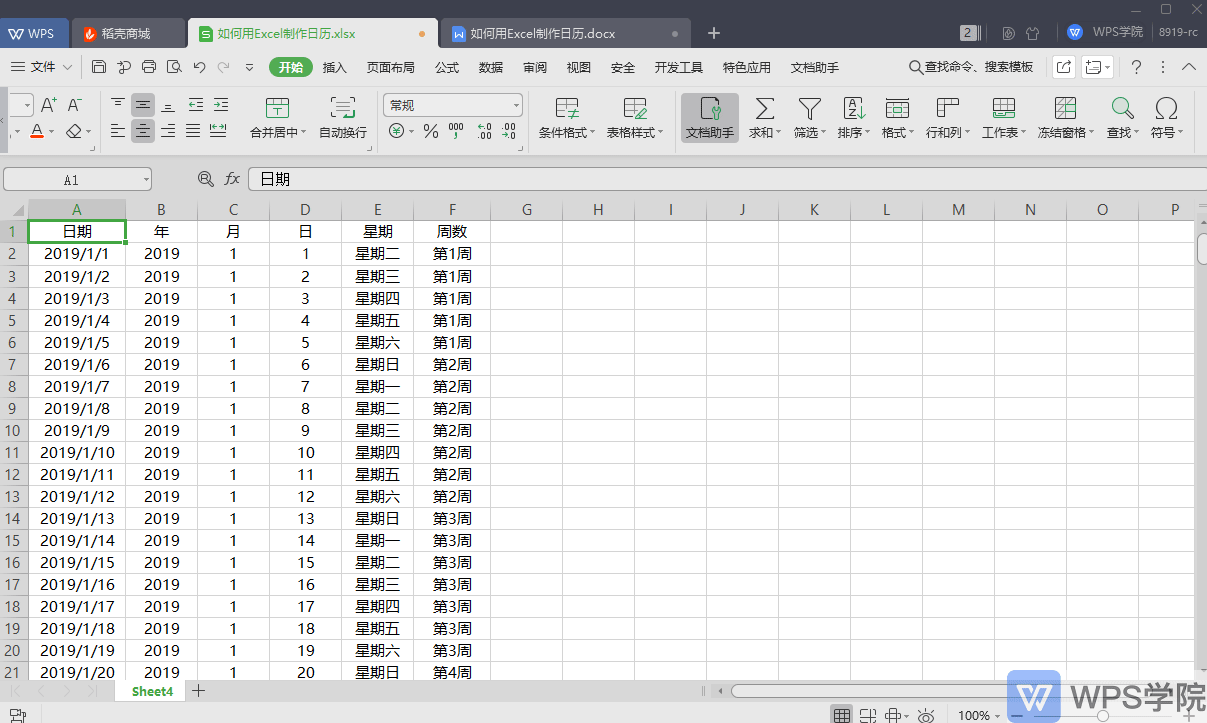Click the font color A swatch
This screenshot has width=1207, height=723.
click(37, 131)
